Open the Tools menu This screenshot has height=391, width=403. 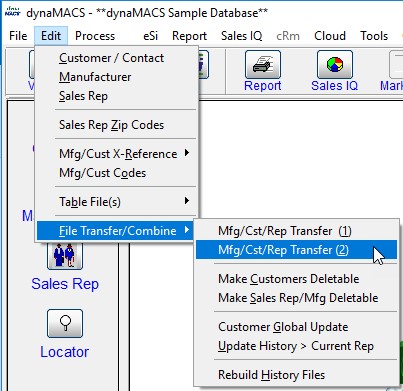374,36
